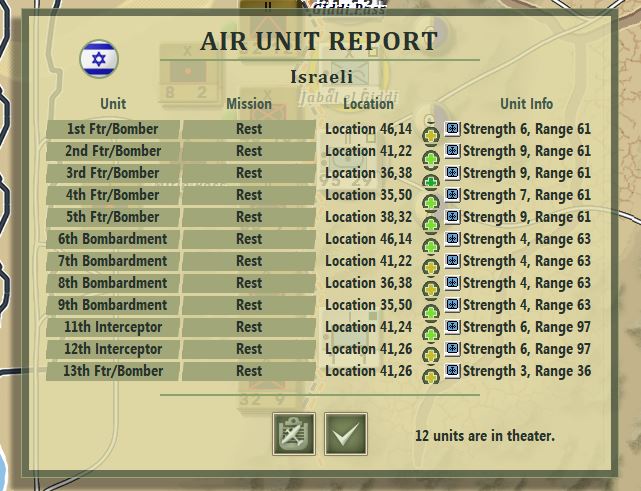Click the plus icon on the 8th Bombardment row
This screenshot has height=491, width=641.
[430, 290]
